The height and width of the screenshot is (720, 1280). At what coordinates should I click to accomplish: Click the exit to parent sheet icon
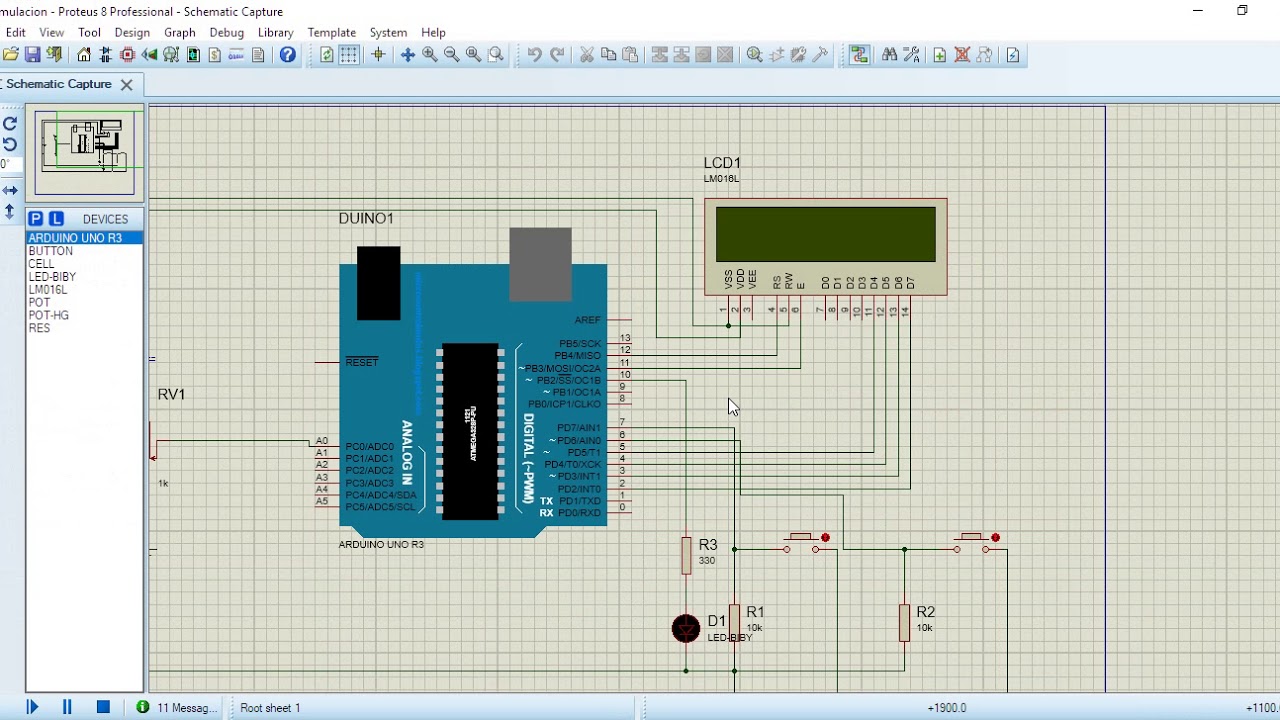click(984, 55)
